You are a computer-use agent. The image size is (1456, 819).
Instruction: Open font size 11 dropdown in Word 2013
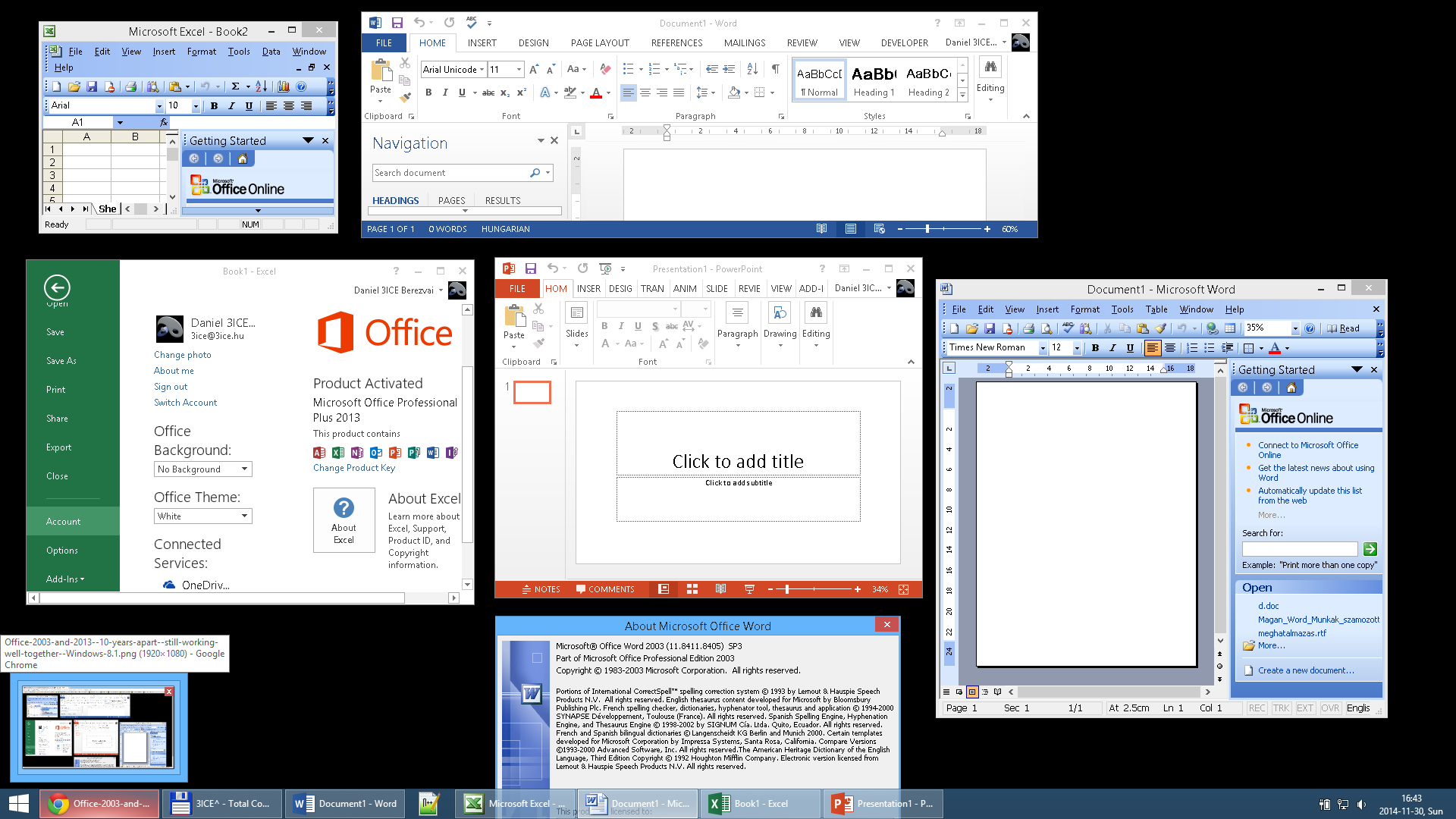[x=519, y=69]
